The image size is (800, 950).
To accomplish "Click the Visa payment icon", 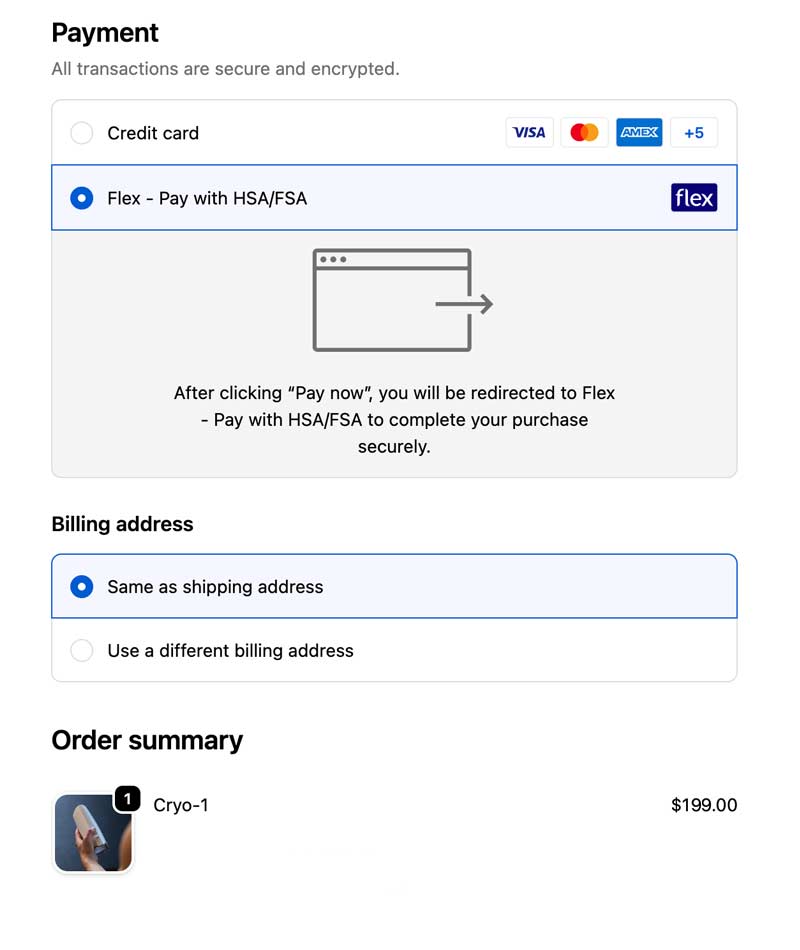I will pos(529,132).
